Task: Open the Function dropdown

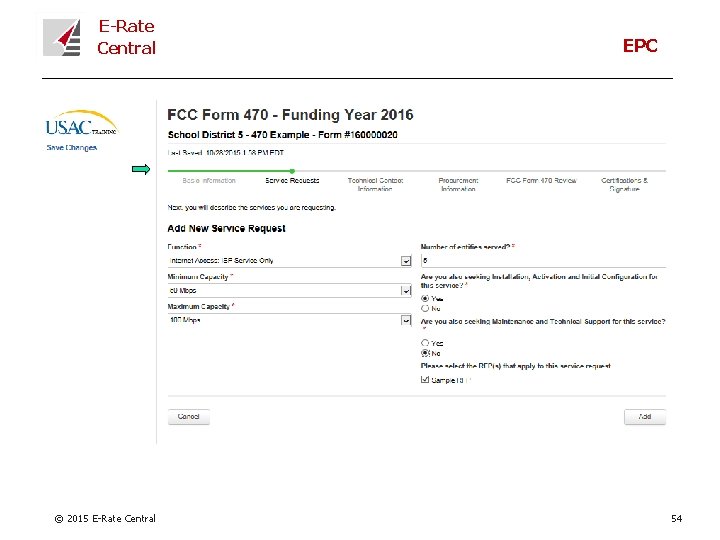Action: click(x=406, y=261)
